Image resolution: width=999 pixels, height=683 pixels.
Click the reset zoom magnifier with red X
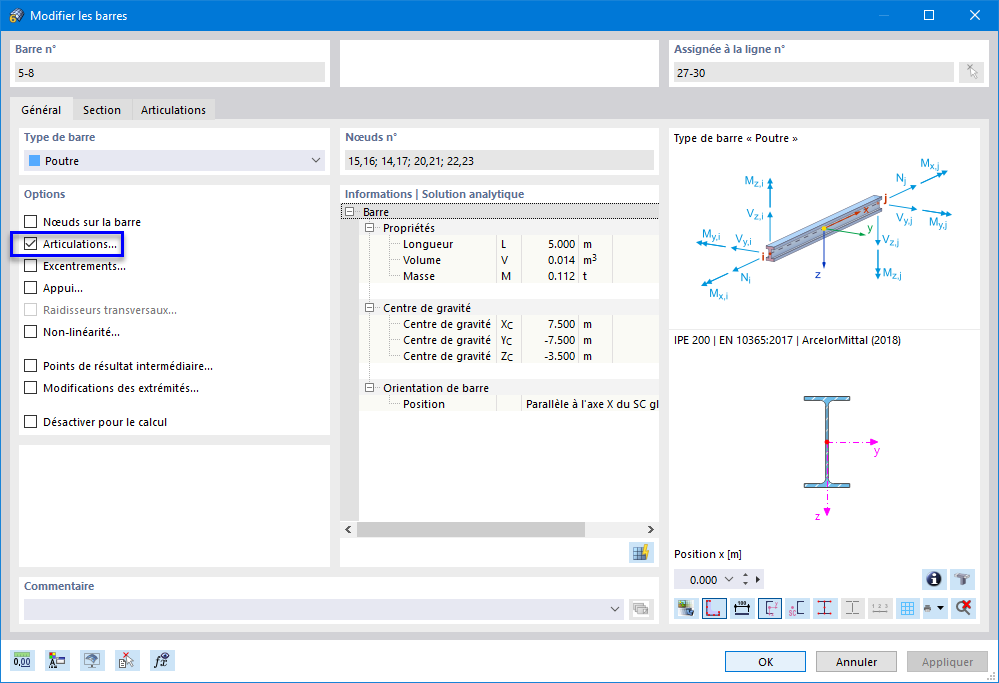pos(963,608)
